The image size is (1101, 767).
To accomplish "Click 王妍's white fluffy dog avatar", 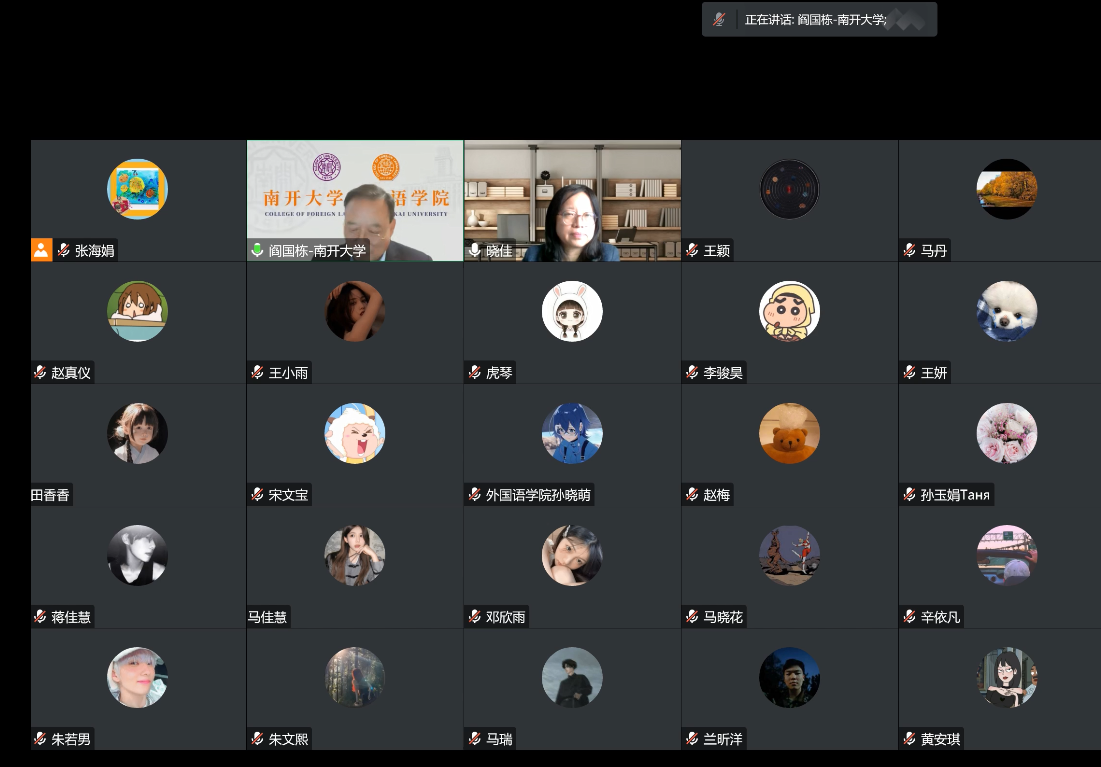I will (1006, 311).
